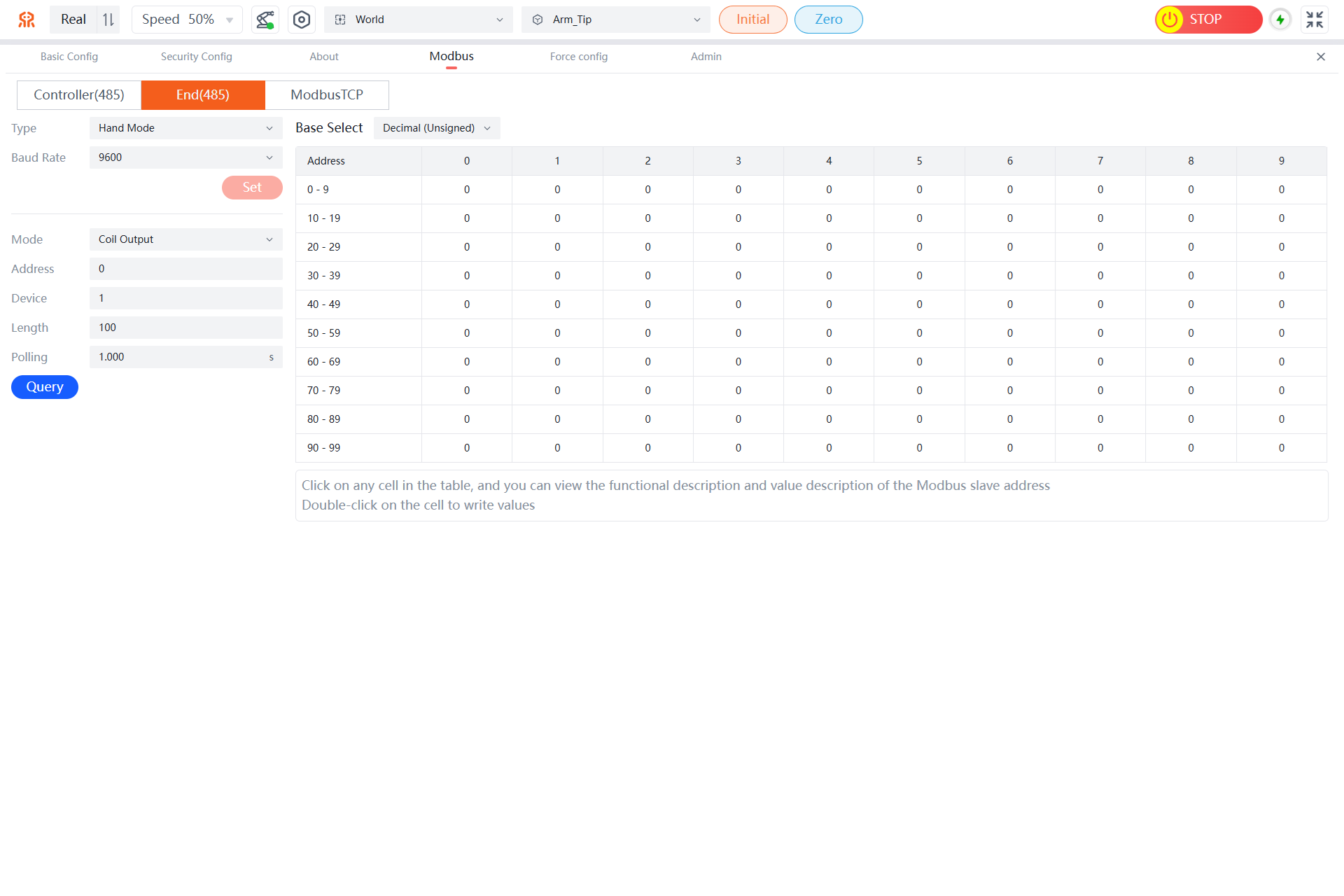Expand the Arm_Tip tool dropdown
This screenshot has height=896, width=1344.
[616, 20]
